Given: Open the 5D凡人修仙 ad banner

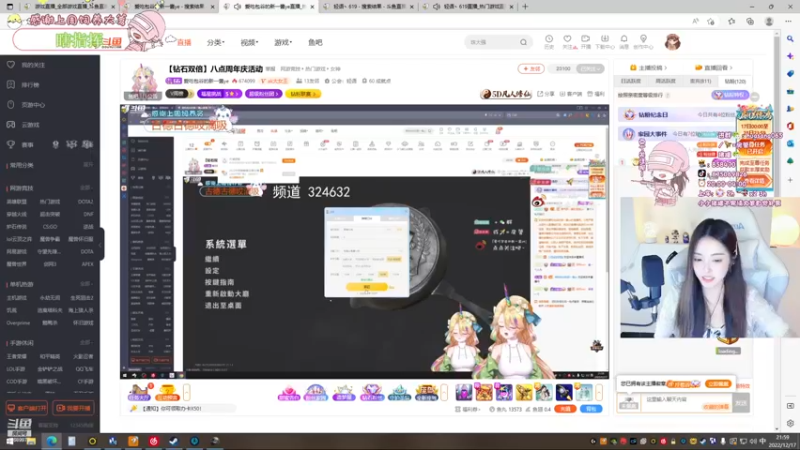Looking at the screenshot, I should (x=505, y=94).
